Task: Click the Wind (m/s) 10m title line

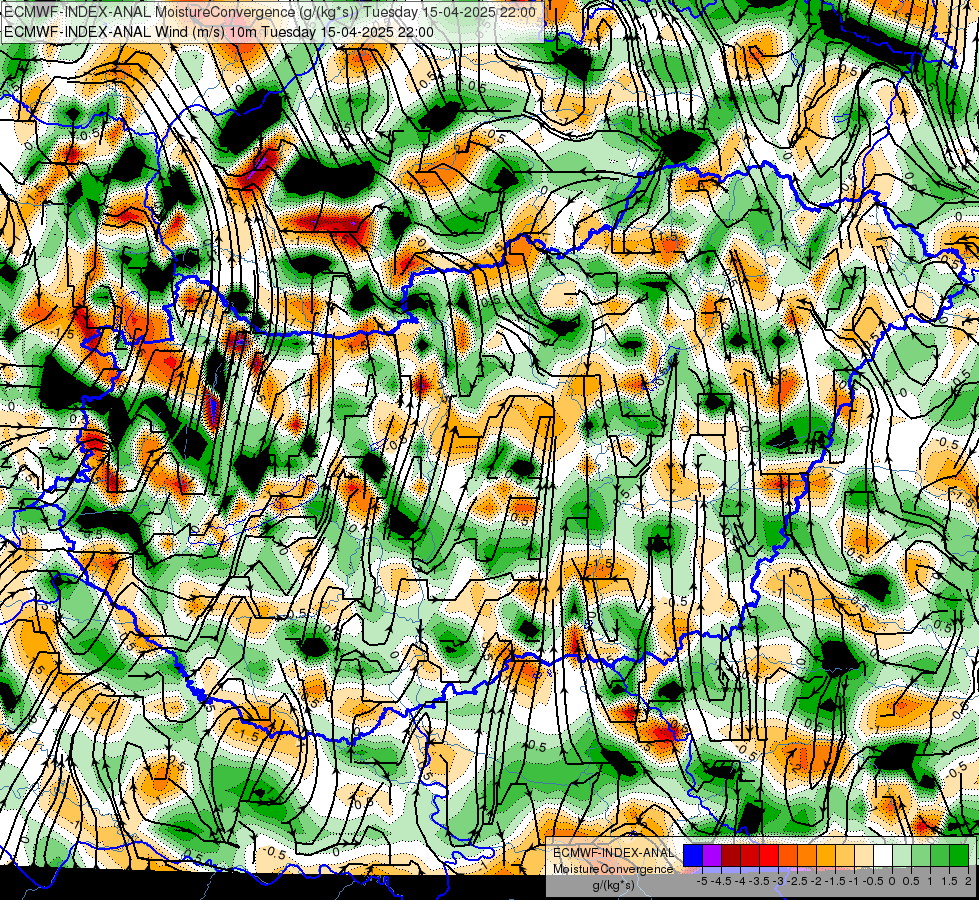Action: 219,32
